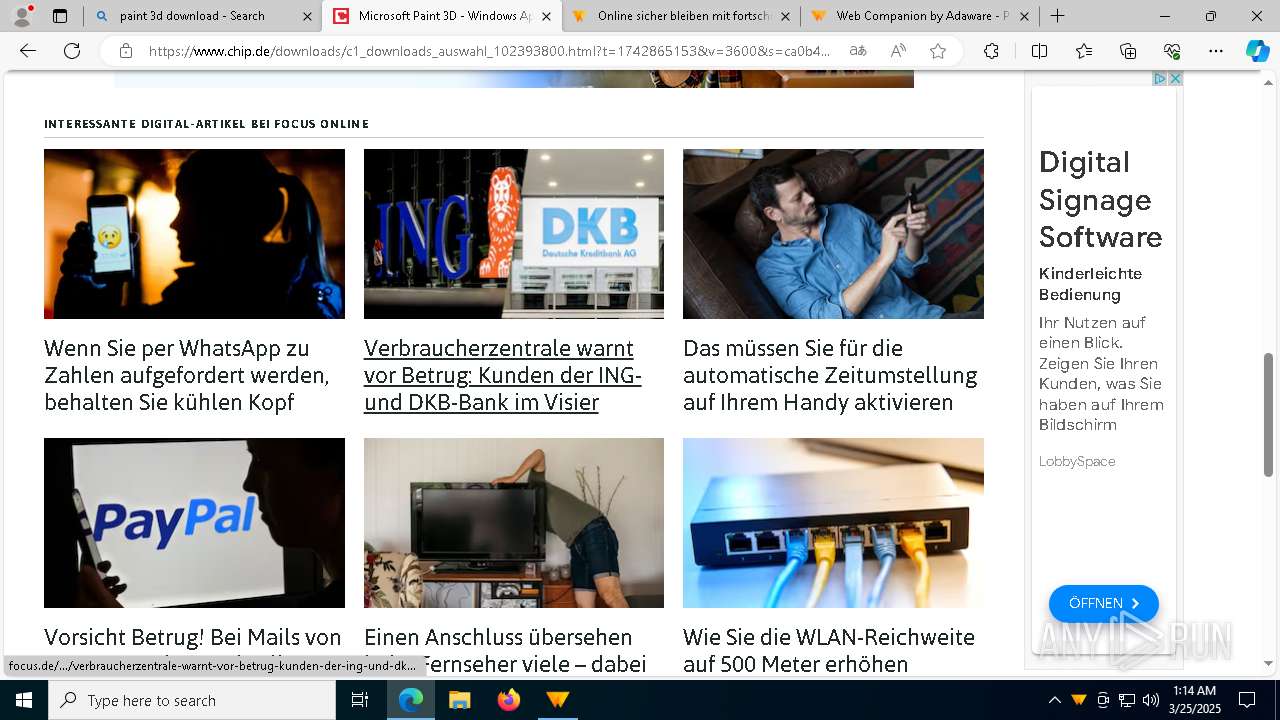Image resolution: width=1280 pixels, height=720 pixels.
Task: Close the Microsoft Paint 3D tab
Action: (546, 16)
